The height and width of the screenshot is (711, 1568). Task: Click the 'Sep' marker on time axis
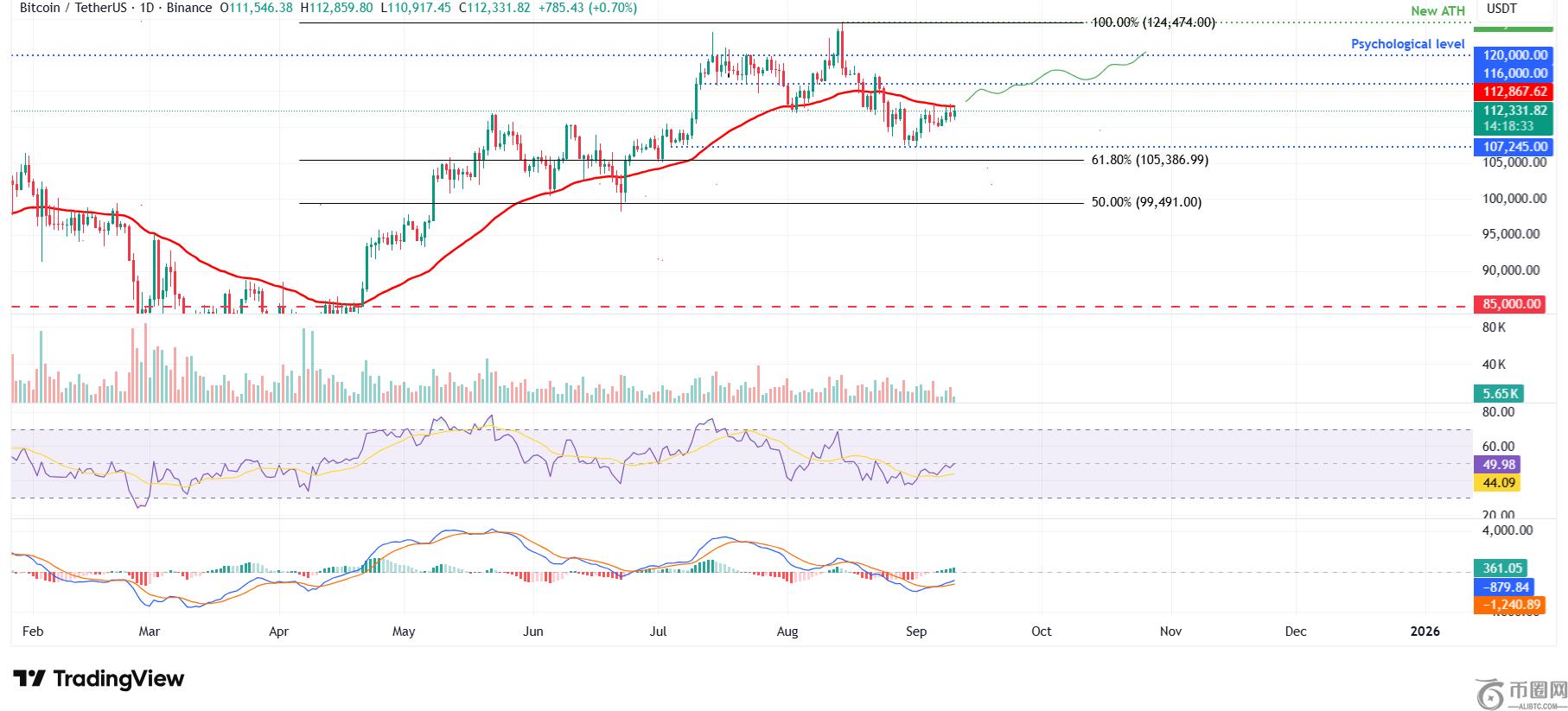[916, 632]
